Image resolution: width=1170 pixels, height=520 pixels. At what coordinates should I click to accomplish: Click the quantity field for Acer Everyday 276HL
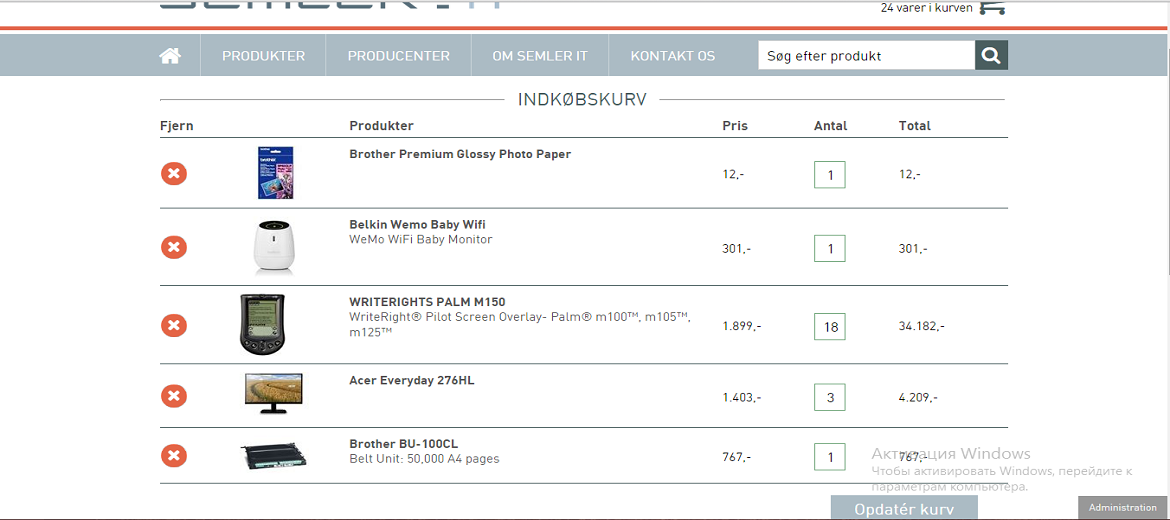[x=830, y=397]
